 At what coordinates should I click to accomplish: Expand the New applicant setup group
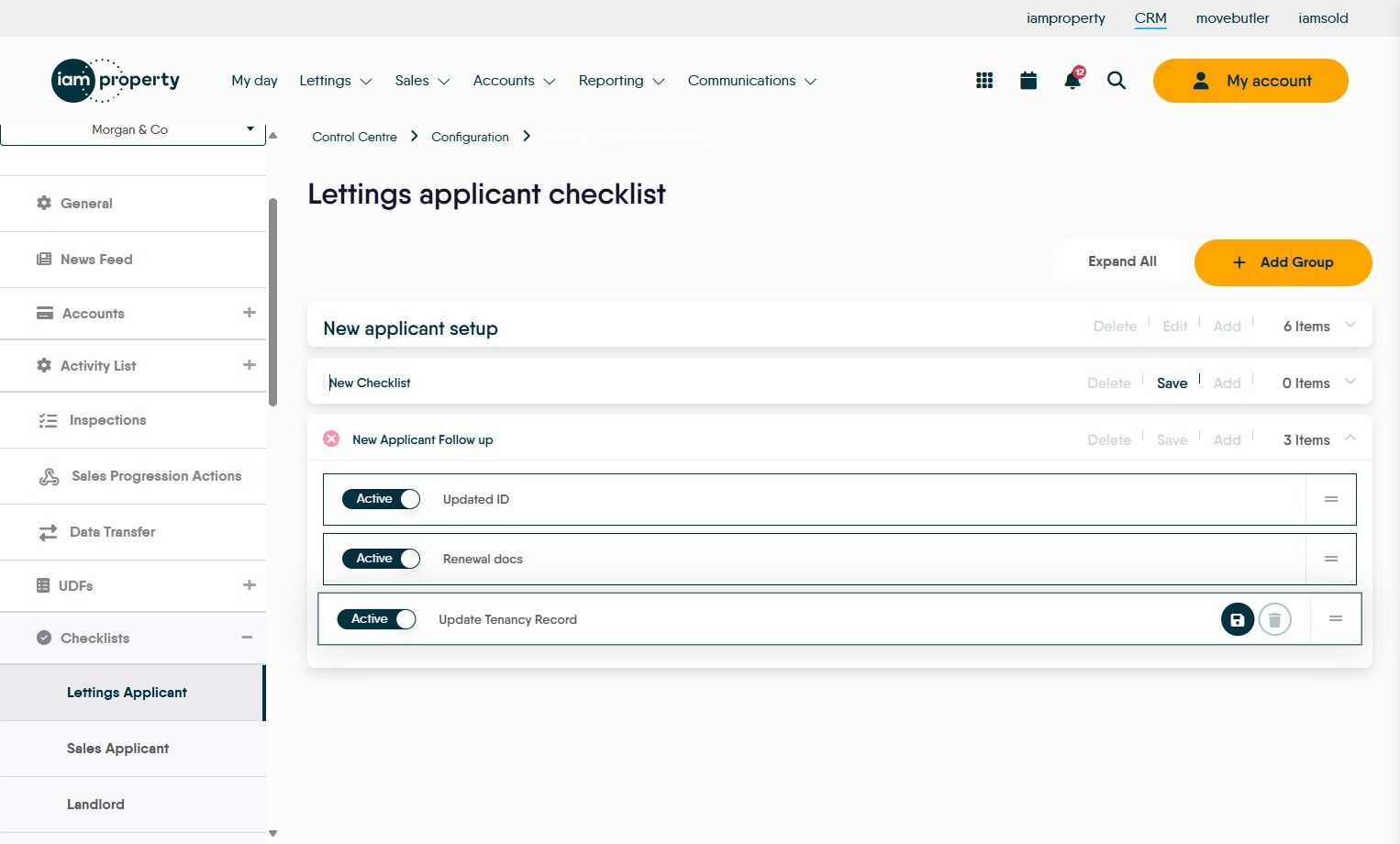click(x=1350, y=326)
